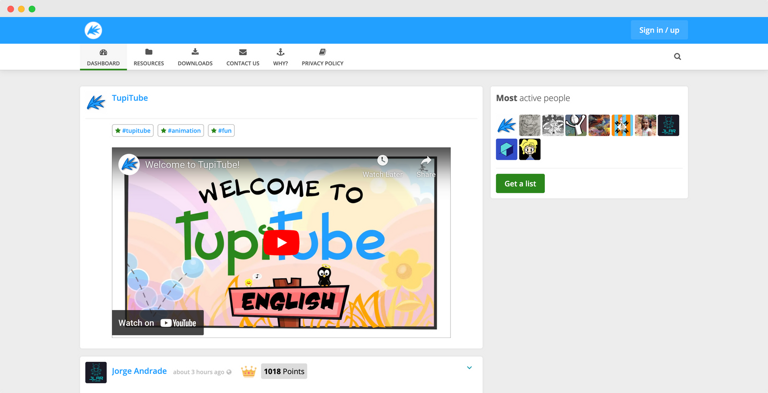Open Jorge Andrade profile link

[139, 371]
